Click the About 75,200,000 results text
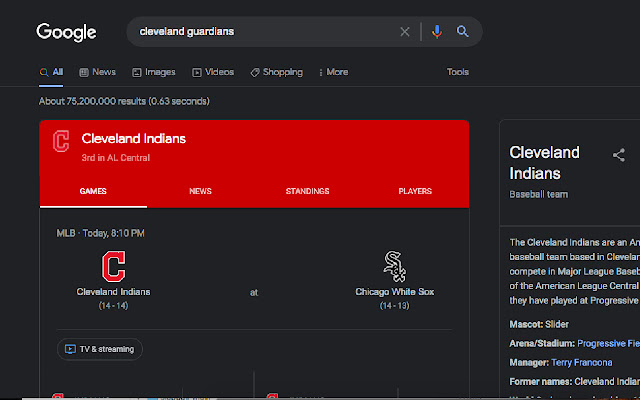The image size is (640, 400). [x=124, y=101]
